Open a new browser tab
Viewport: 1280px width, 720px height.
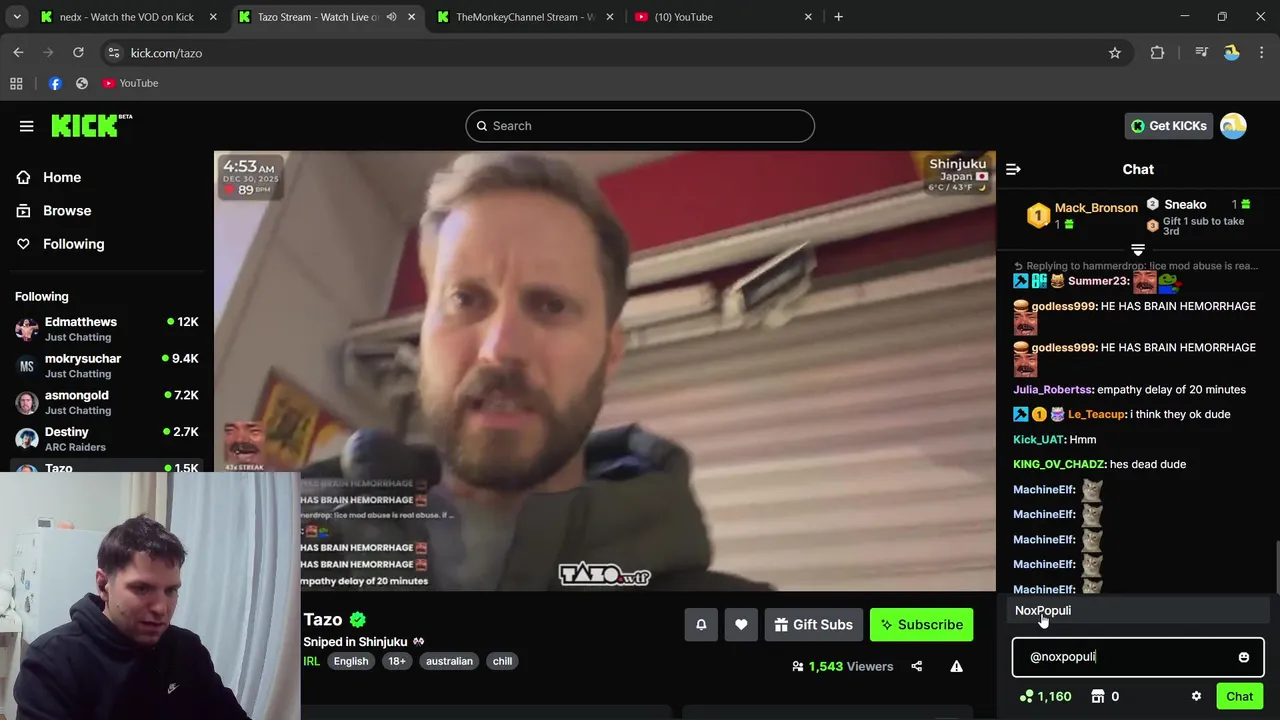(838, 17)
